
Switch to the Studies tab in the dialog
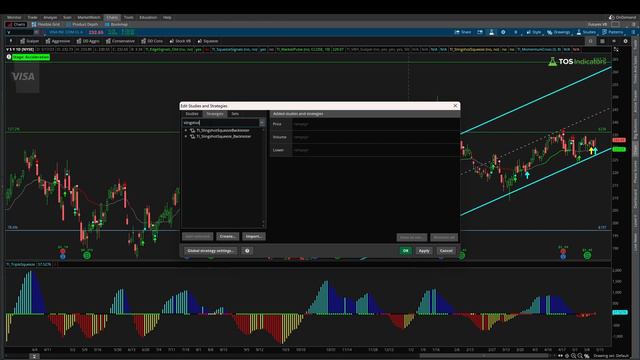tap(192, 114)
